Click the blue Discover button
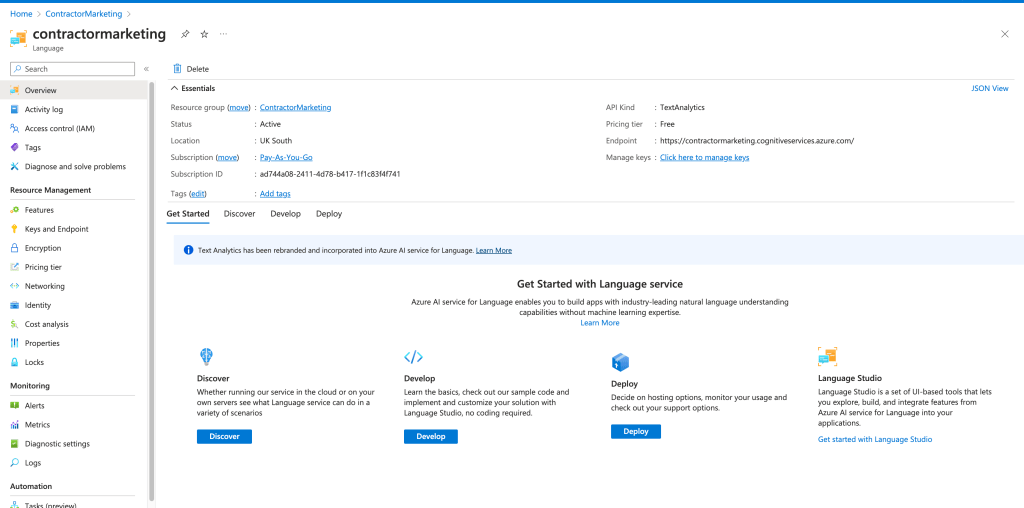1024x508 pixels. (224, 436)
